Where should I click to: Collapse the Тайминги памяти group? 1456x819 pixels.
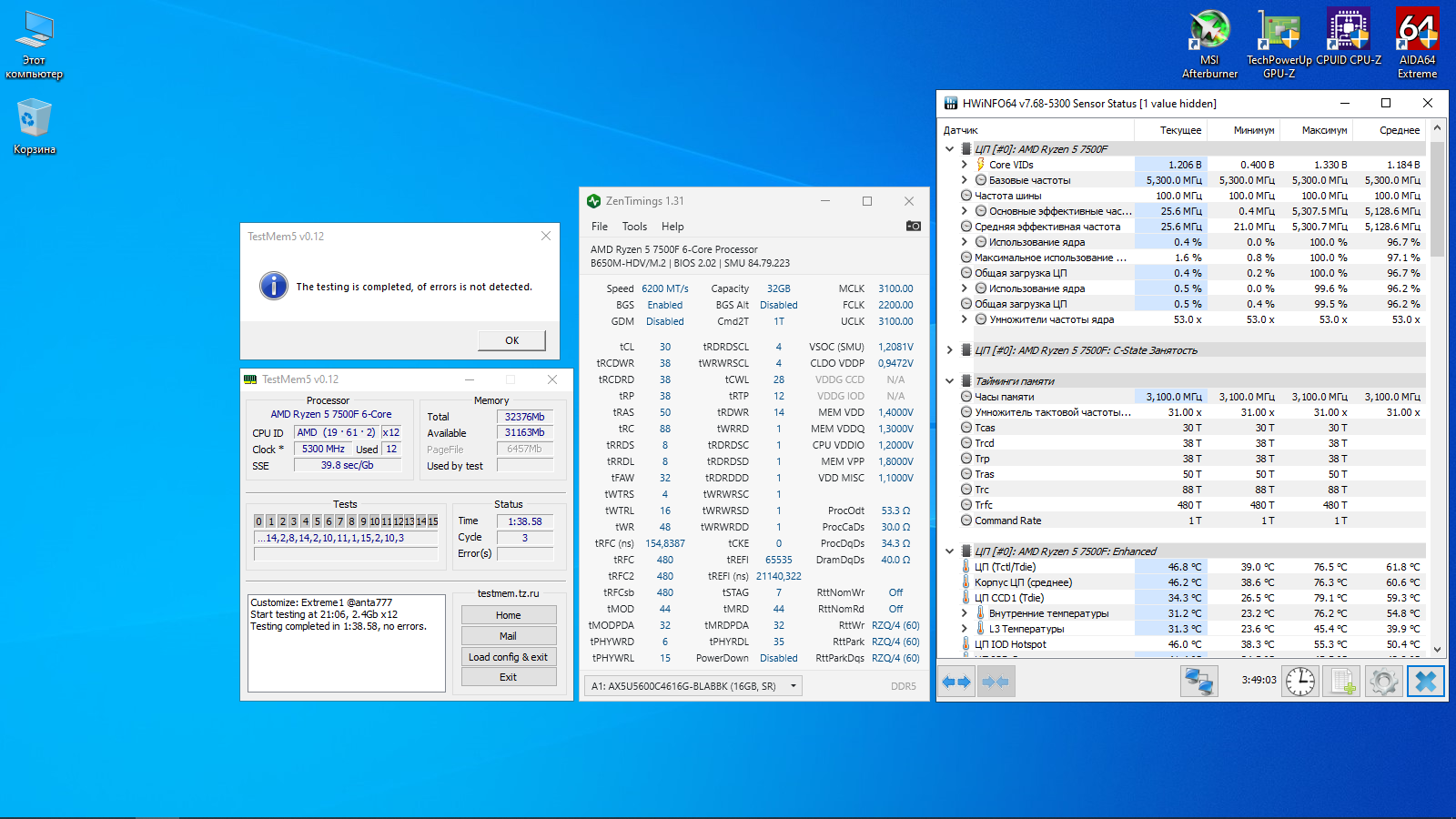949,381
